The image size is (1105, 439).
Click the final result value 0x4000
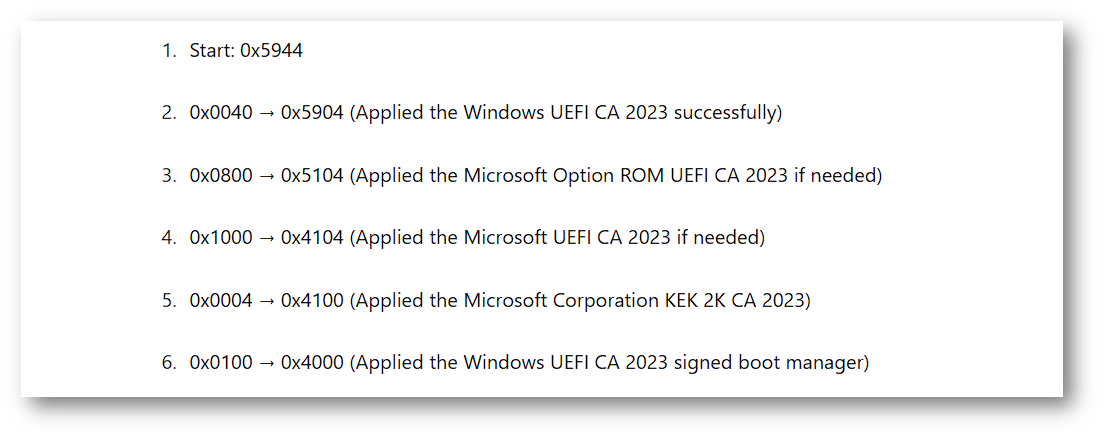pyautogui.click(x=312, y=363)
